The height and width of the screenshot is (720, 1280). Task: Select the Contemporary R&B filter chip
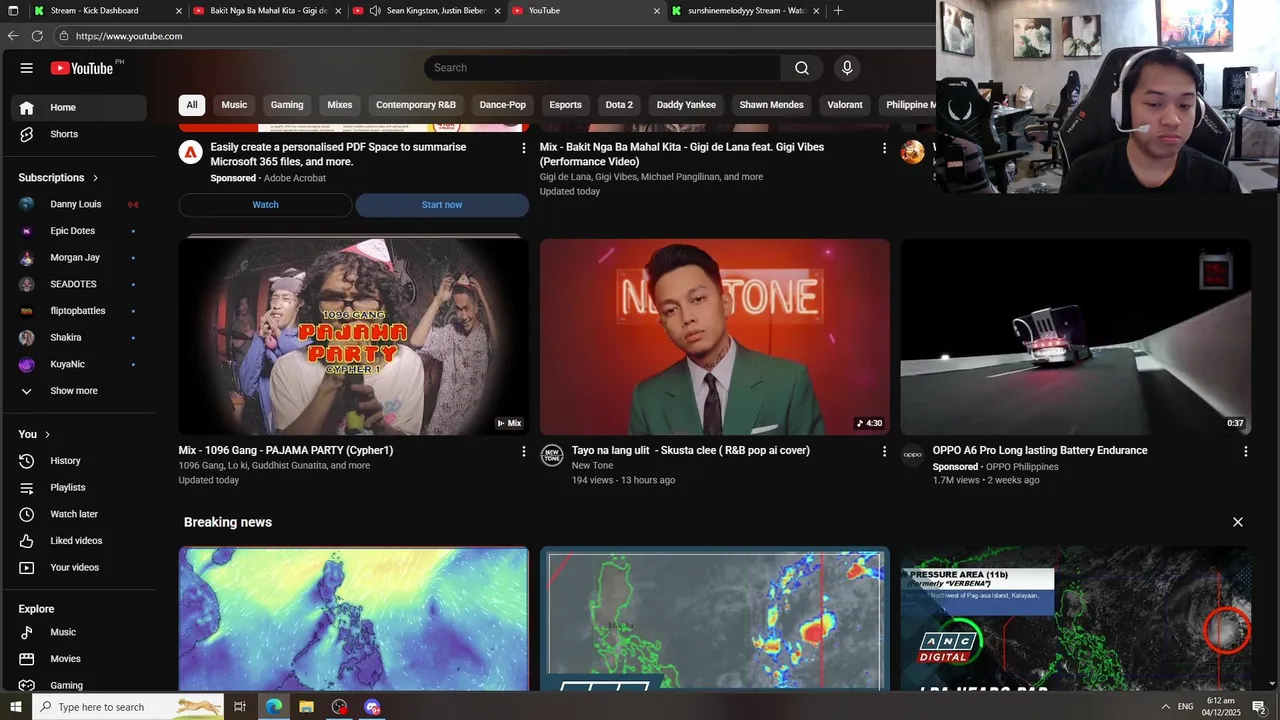point(416,105)
